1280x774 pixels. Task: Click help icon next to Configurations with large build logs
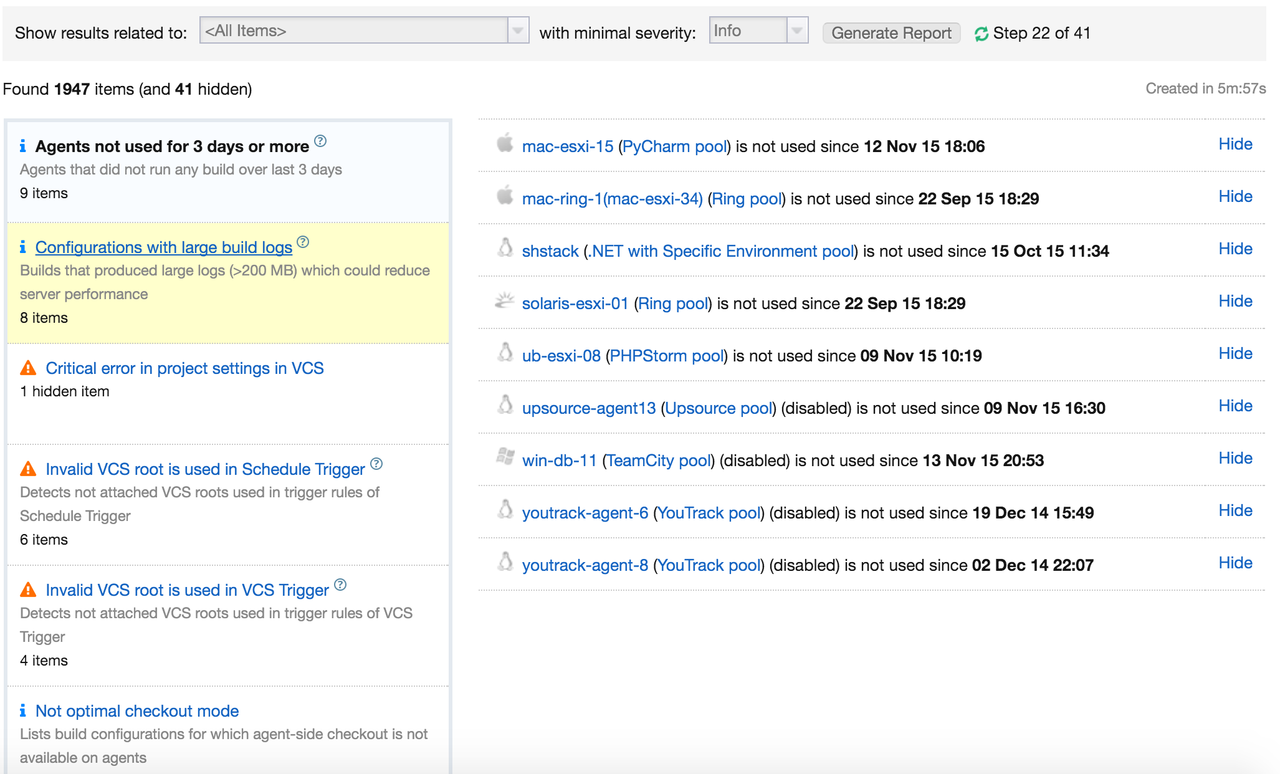point(303,242)
